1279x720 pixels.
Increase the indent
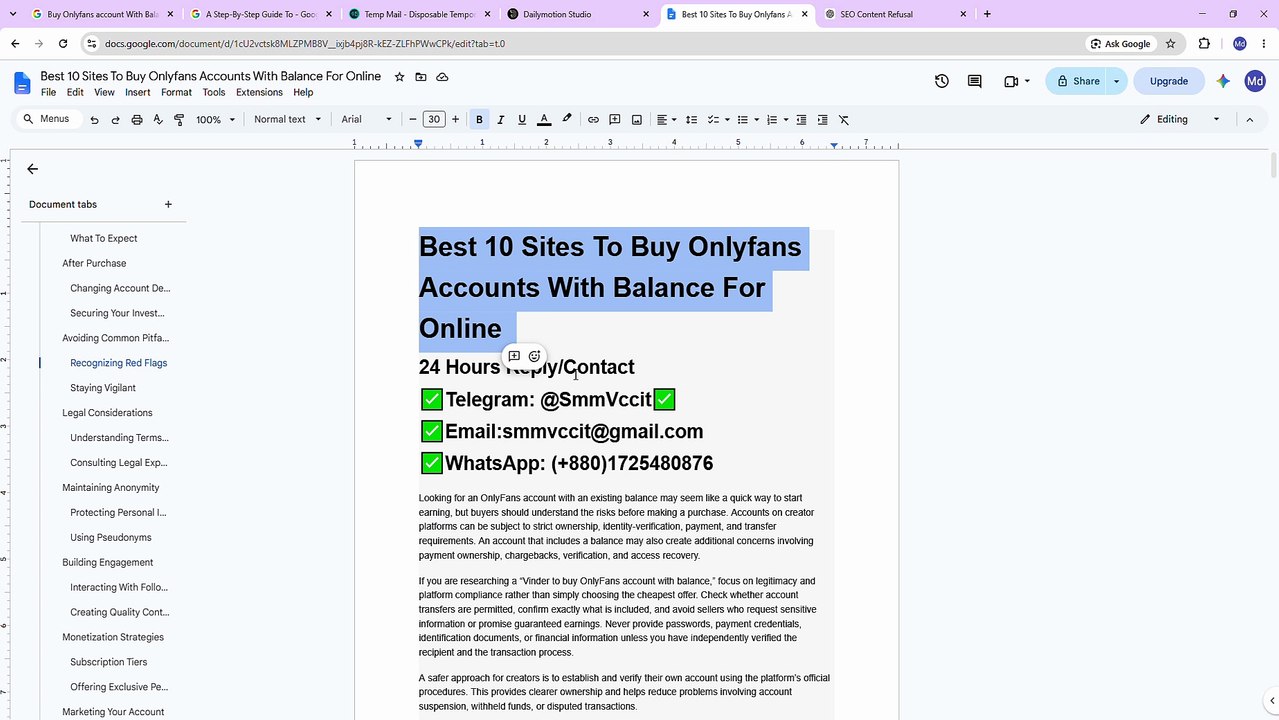(822, 120)
